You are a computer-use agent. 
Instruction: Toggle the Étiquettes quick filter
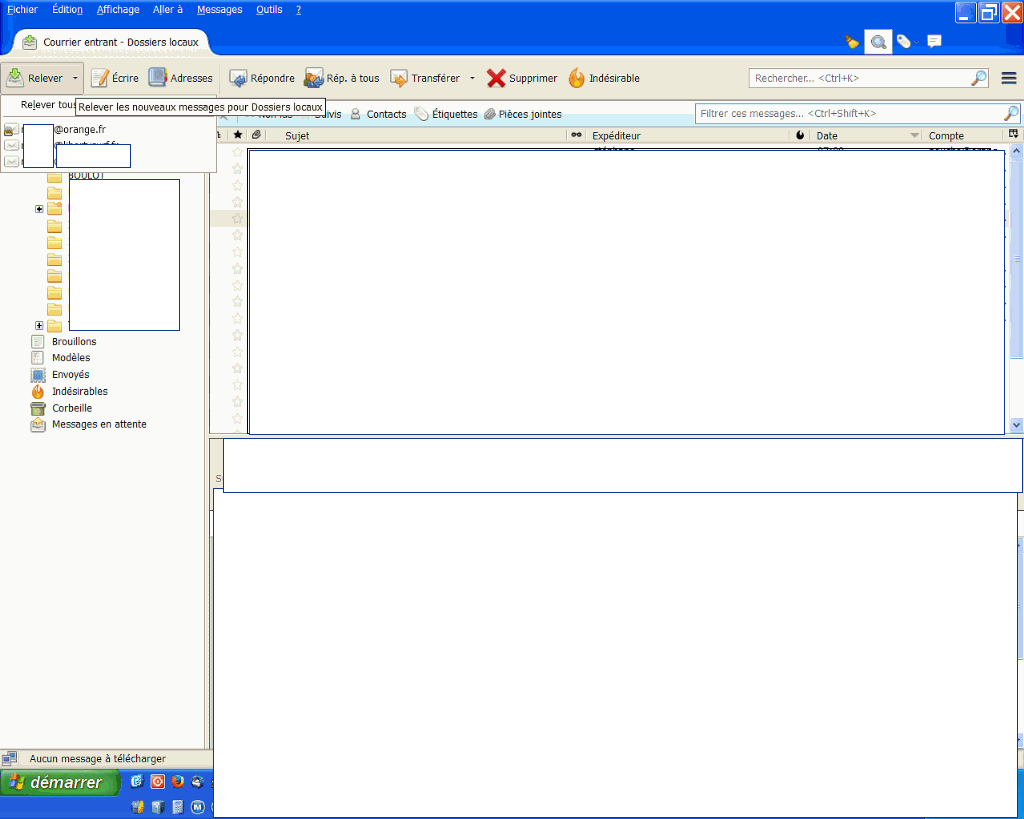coord(446,114)
